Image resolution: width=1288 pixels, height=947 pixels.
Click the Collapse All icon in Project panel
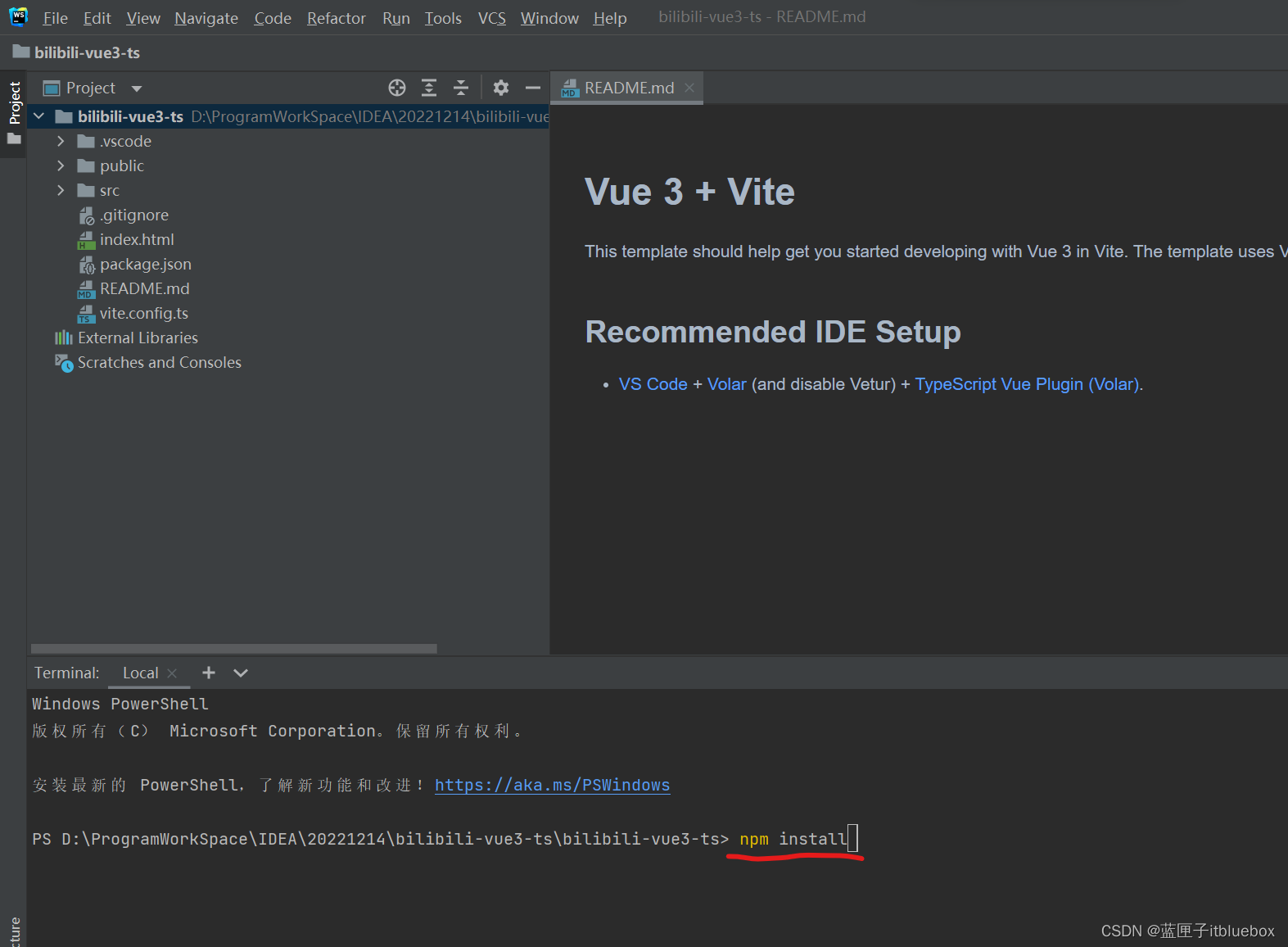pyautogui.click(x=461, y=88)
